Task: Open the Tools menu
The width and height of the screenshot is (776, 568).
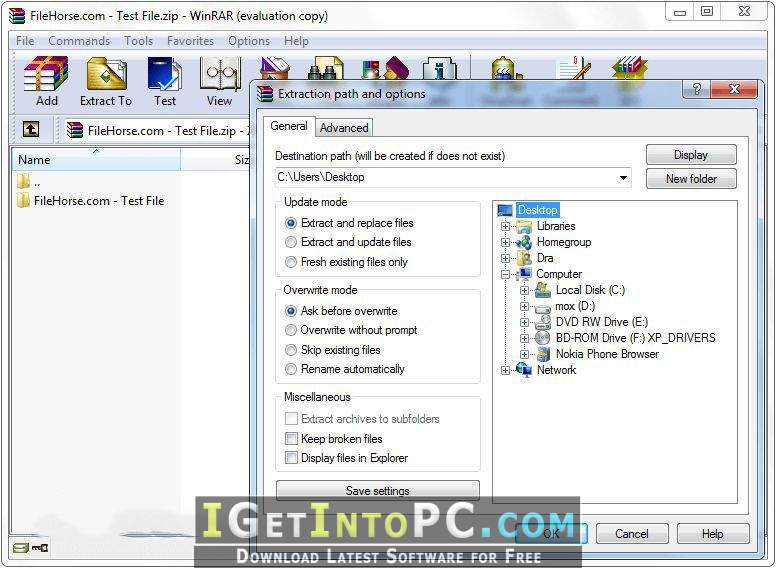Action: tap(139, 41)
